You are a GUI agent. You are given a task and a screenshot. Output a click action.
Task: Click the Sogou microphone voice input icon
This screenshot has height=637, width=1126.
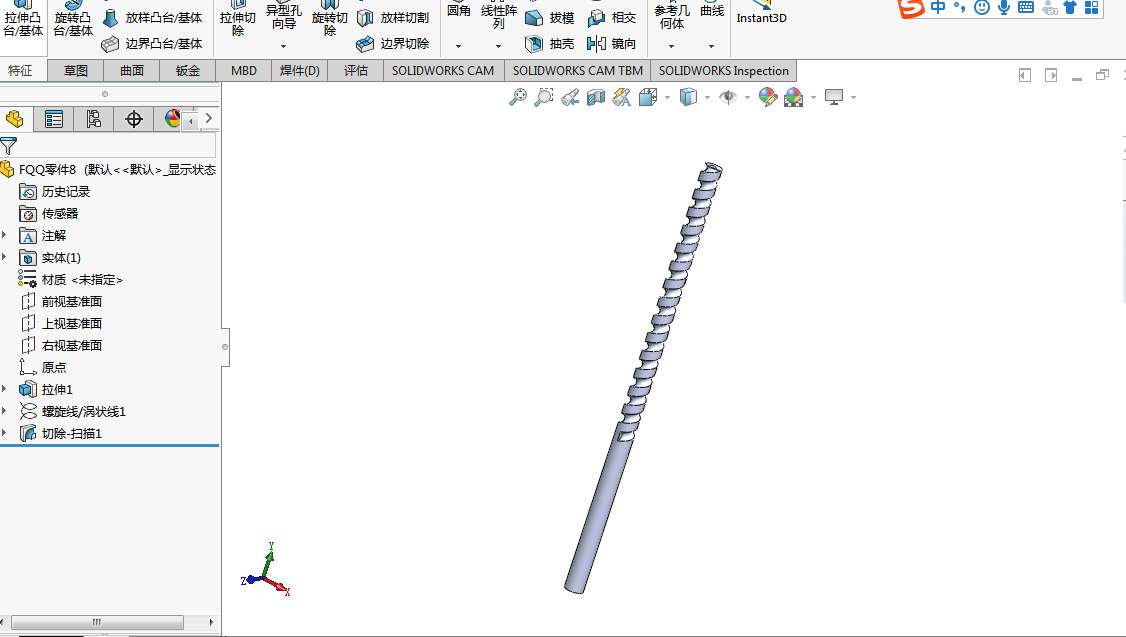coord(1004,8)
